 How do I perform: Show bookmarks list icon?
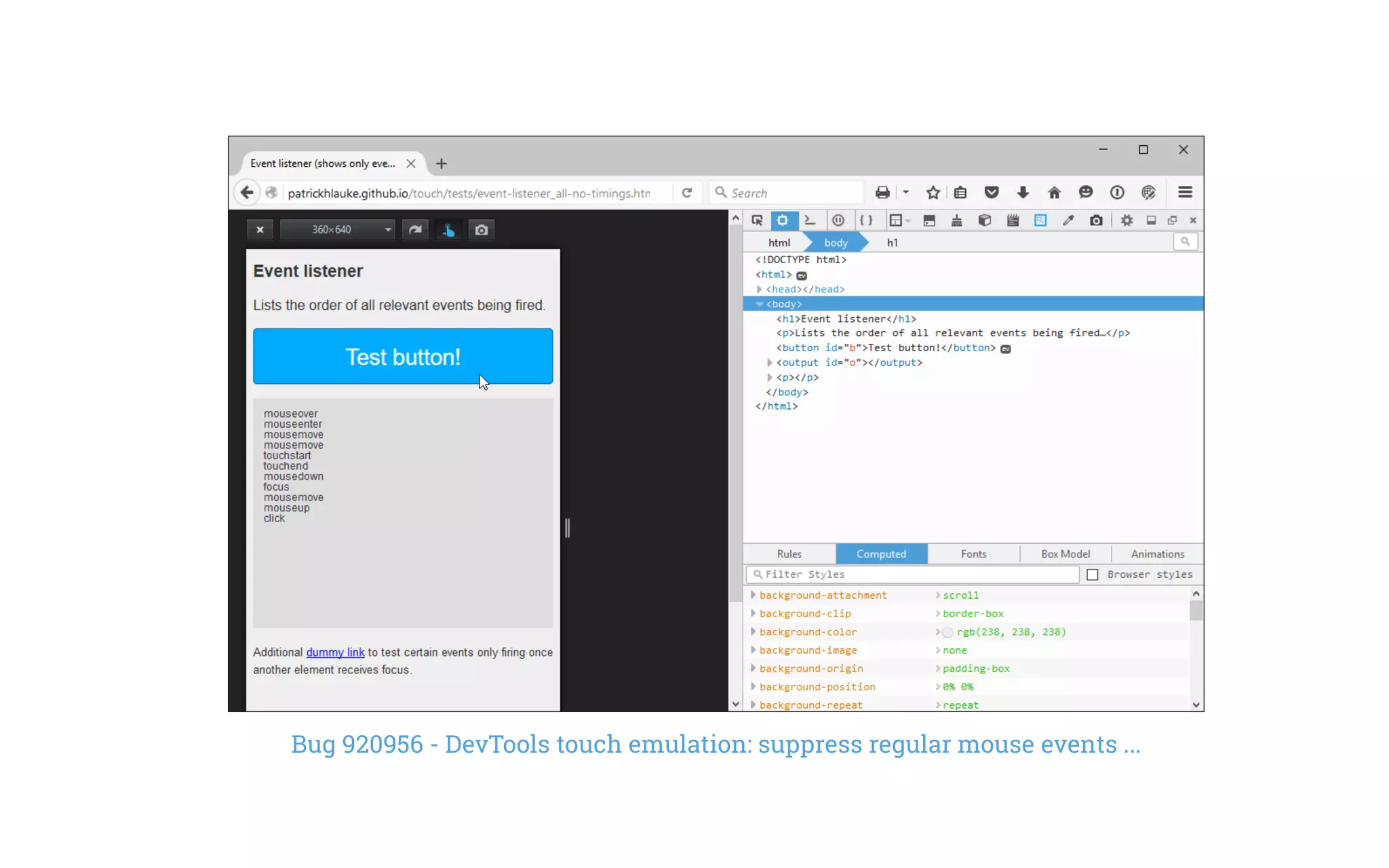pyautogui.click(x=960, y=193)
